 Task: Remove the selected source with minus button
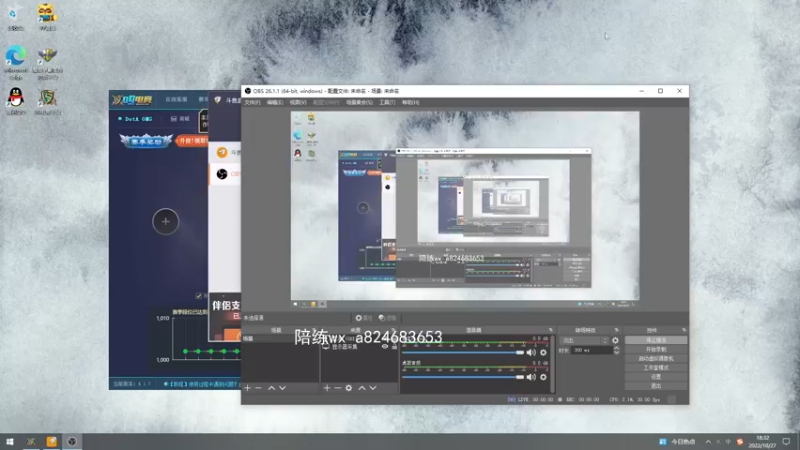pyautogui.click(x=338, y=388)
